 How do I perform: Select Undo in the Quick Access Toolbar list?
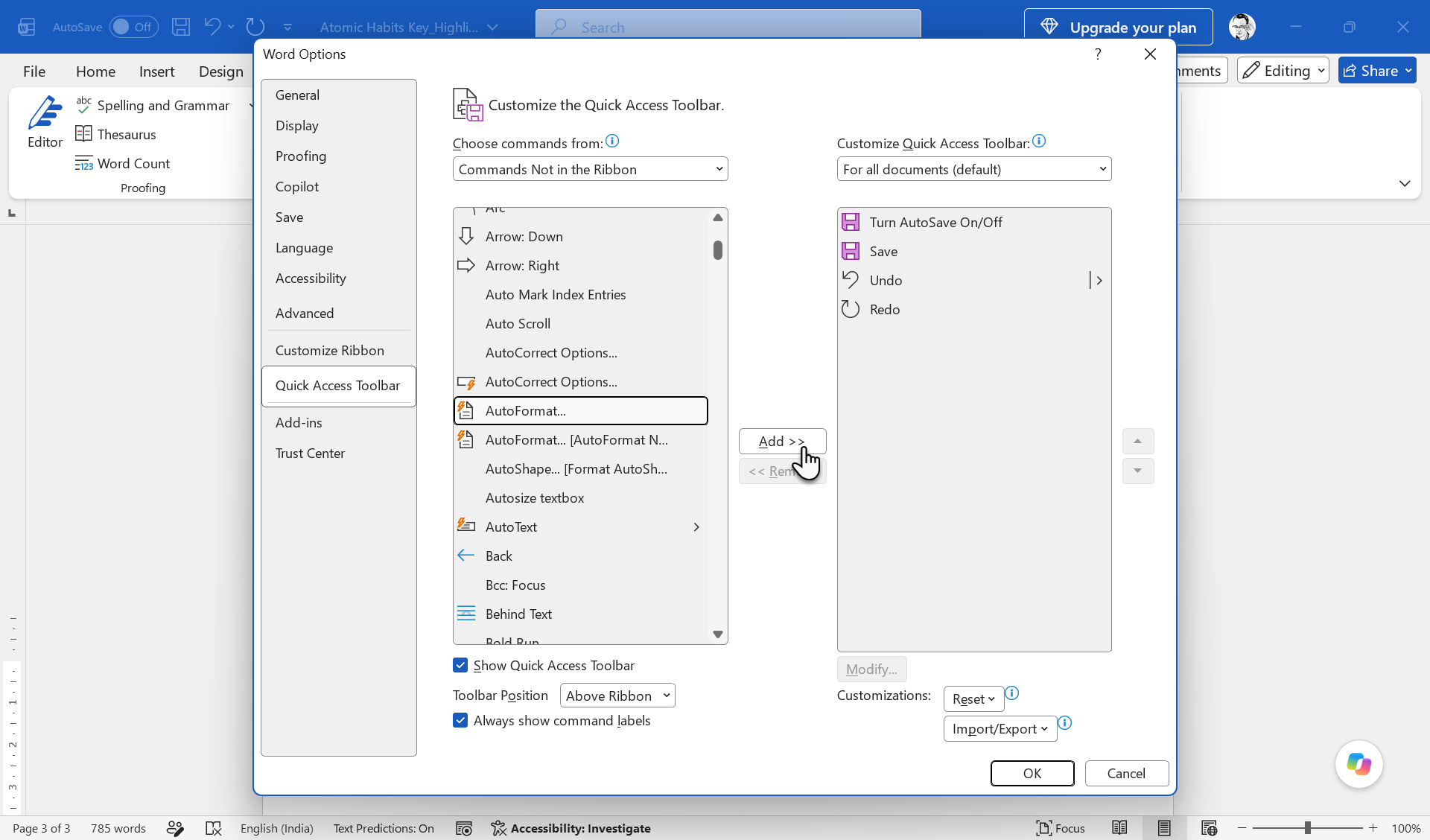point(973,280)
